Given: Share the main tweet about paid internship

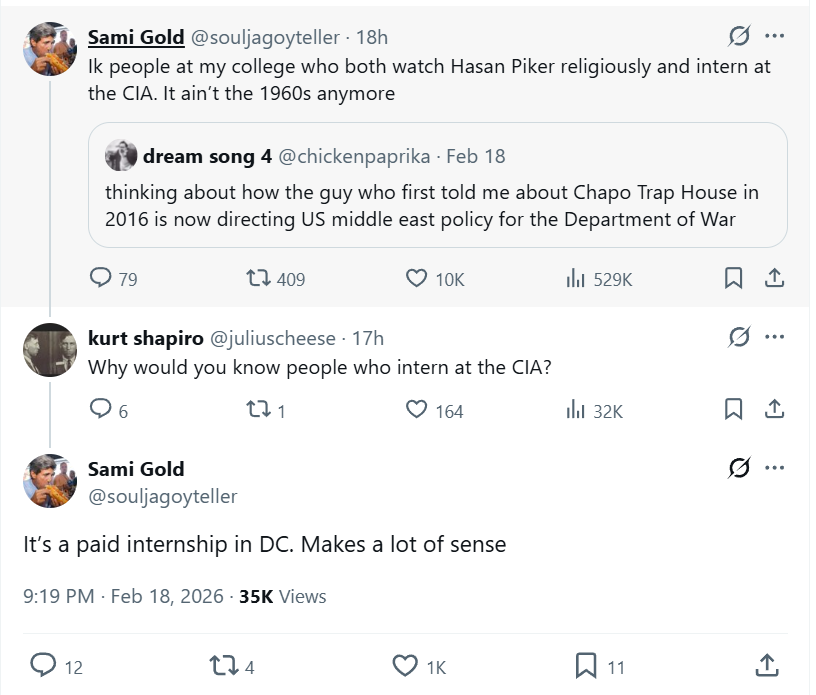Looking at the screenshot, I should tap(767, 665).
